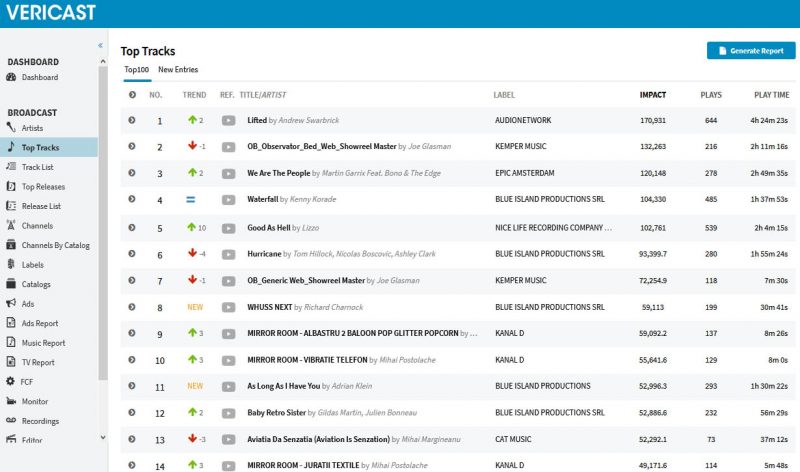Expand row details for WHUSS NEXT
800x472 pixels.
(x=132, y=307)
